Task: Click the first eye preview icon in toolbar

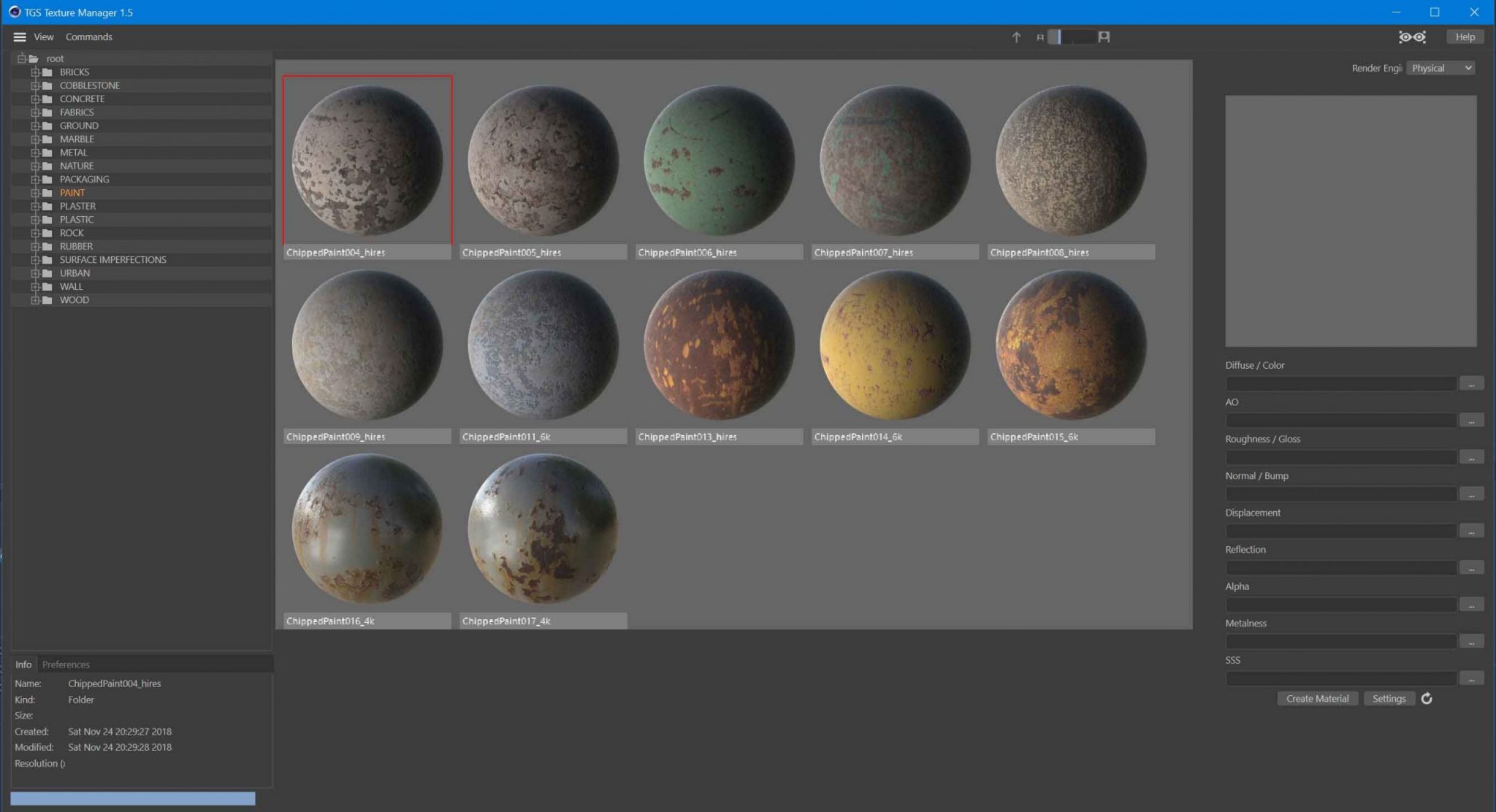Action: [1405, 37]
